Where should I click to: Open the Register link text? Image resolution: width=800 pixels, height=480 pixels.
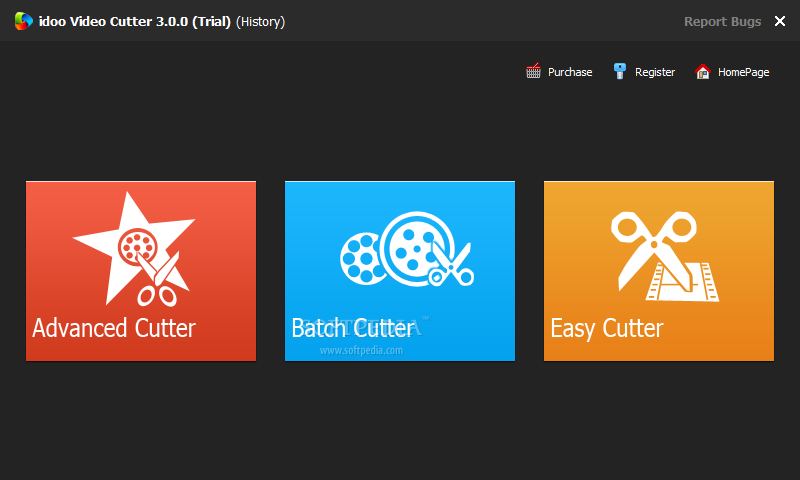tap(655, 72)
